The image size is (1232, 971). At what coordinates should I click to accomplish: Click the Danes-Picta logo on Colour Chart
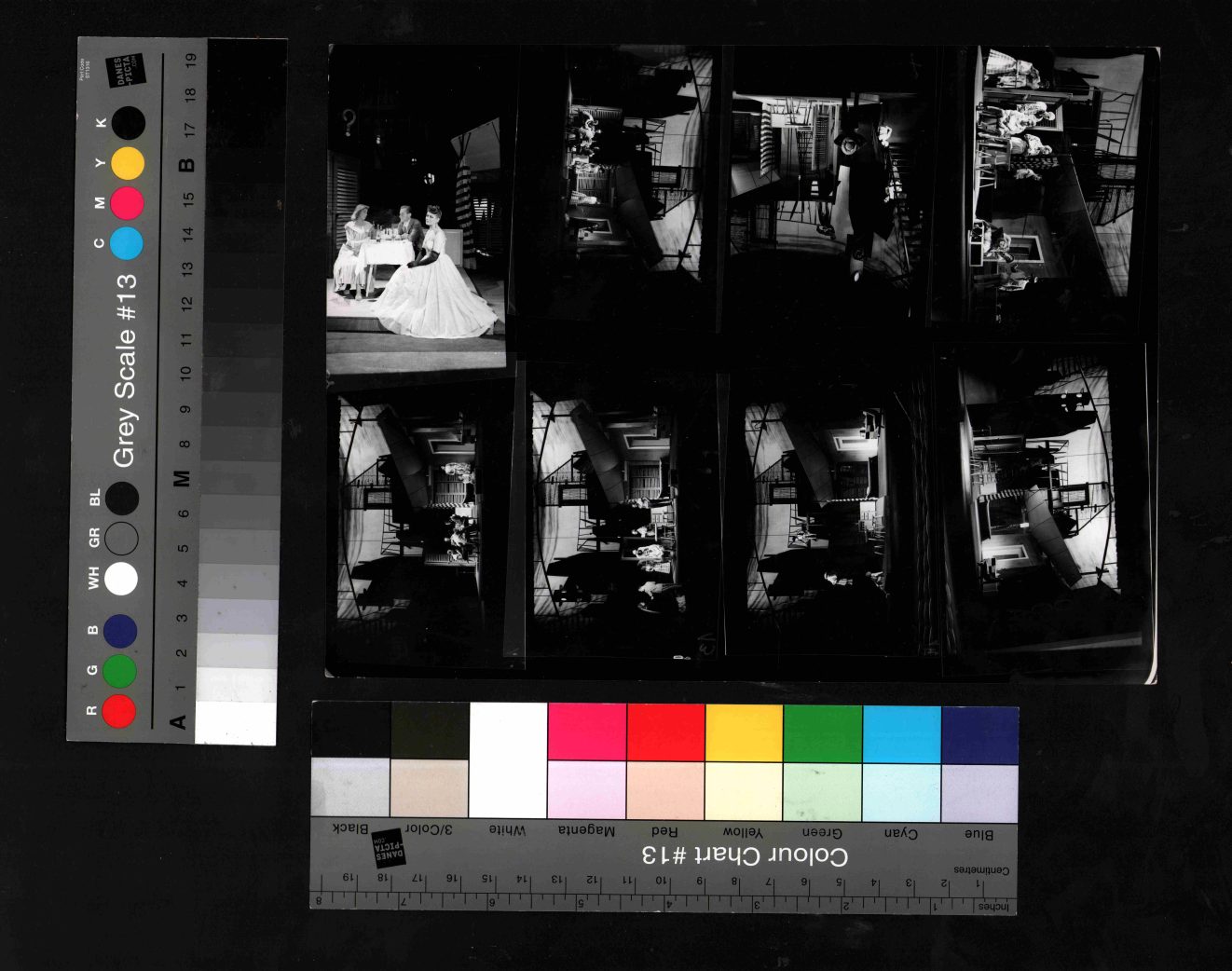coord(389,849)
